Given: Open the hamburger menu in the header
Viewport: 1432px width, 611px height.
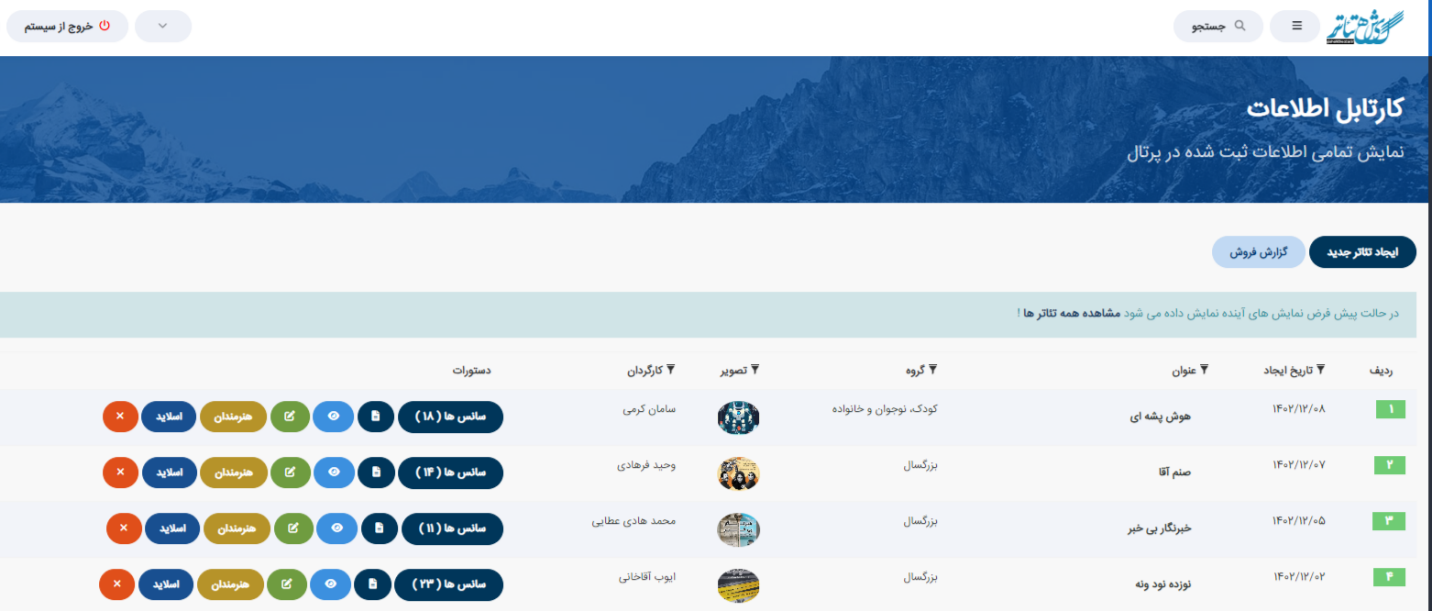Looking at the screenshot, I should click(x=1296, y=26).
